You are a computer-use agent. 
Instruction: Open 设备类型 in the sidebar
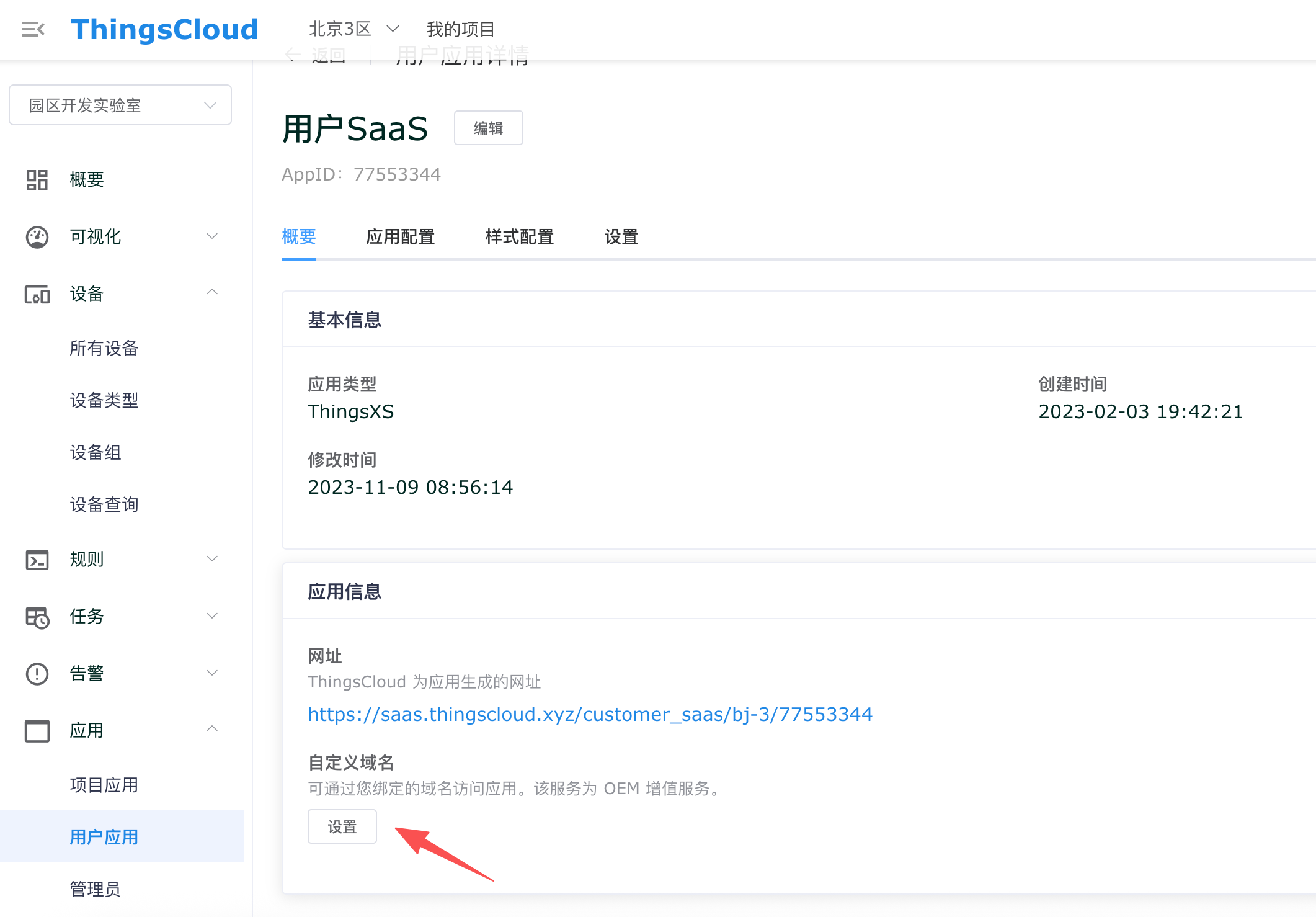point(104,401)
